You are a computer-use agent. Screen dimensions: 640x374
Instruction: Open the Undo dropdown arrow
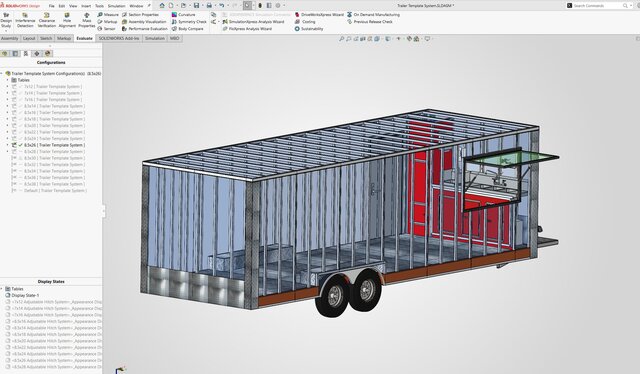tap(227, 5)
